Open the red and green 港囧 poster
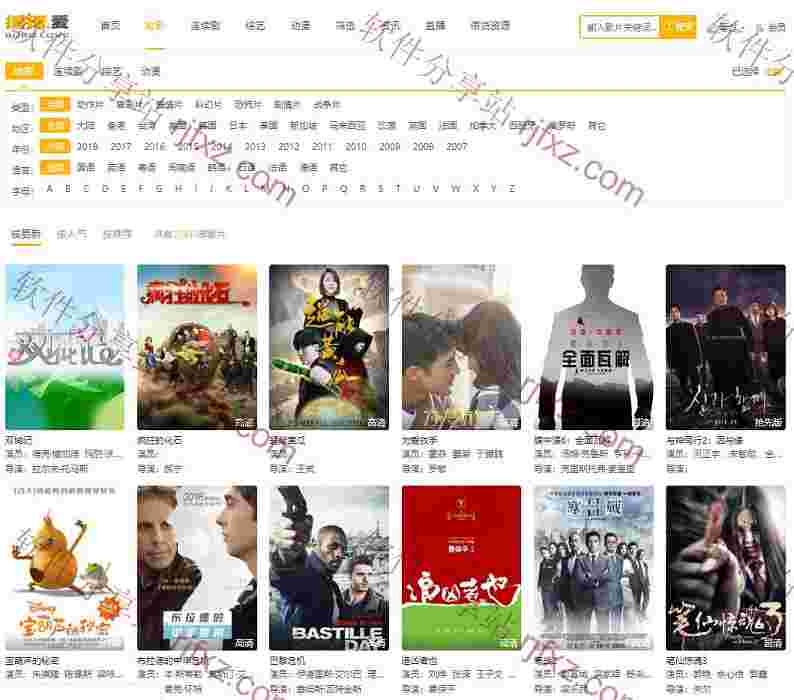The height and width of the screenshot is (700, 794). (461, 568)
